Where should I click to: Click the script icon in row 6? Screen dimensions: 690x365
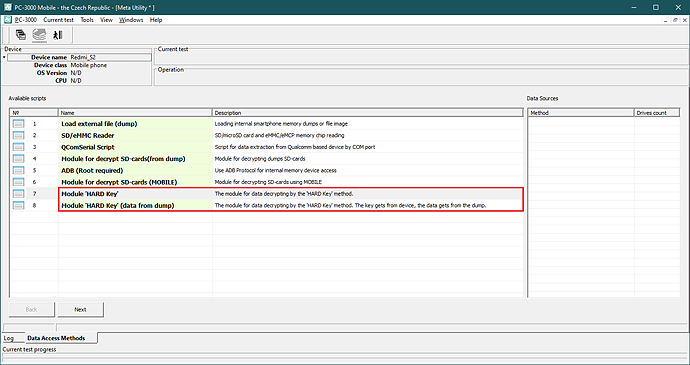pos(18,182)
